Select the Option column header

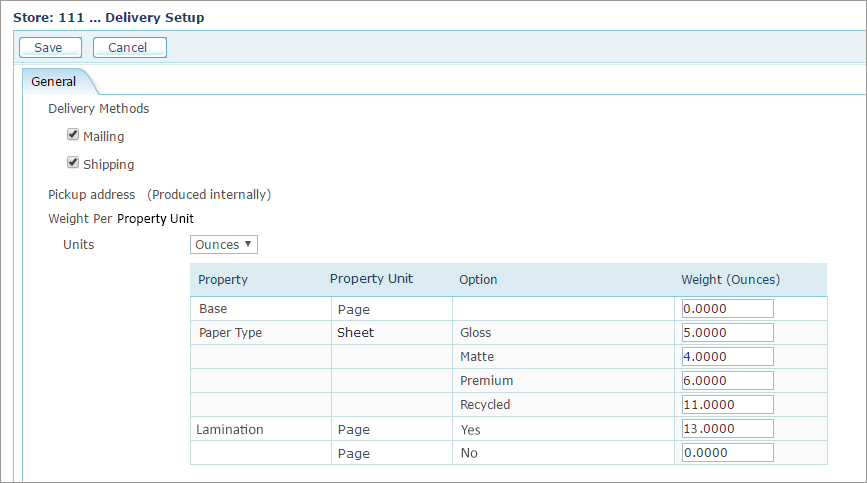point(478,280)
